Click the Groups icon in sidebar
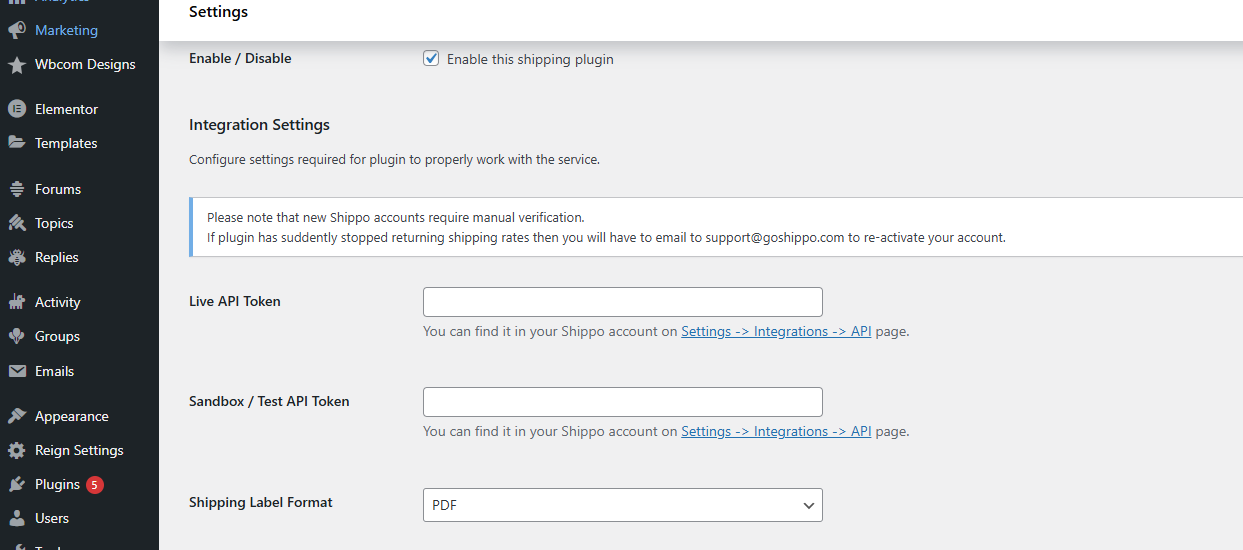The height and width of the screenshot is (550, 1243). coord(17,336)
